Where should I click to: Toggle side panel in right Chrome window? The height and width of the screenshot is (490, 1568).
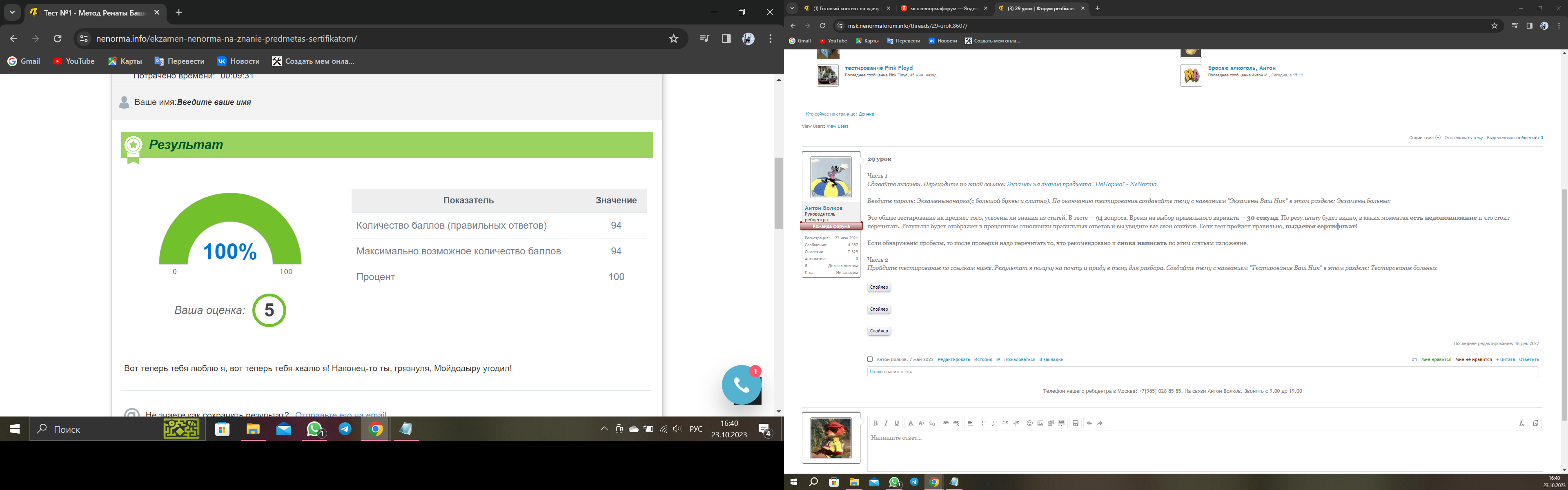[x=1529, y=26]
